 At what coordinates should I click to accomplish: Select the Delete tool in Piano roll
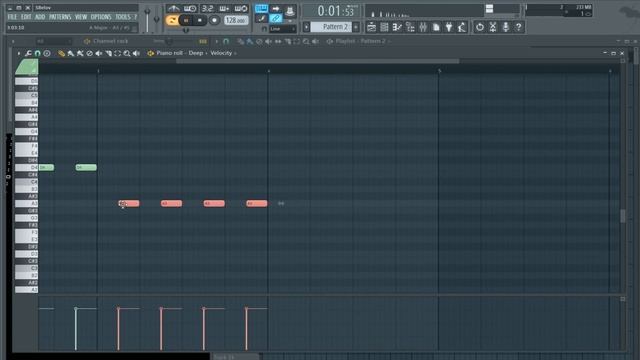click(x=89, y=53)
